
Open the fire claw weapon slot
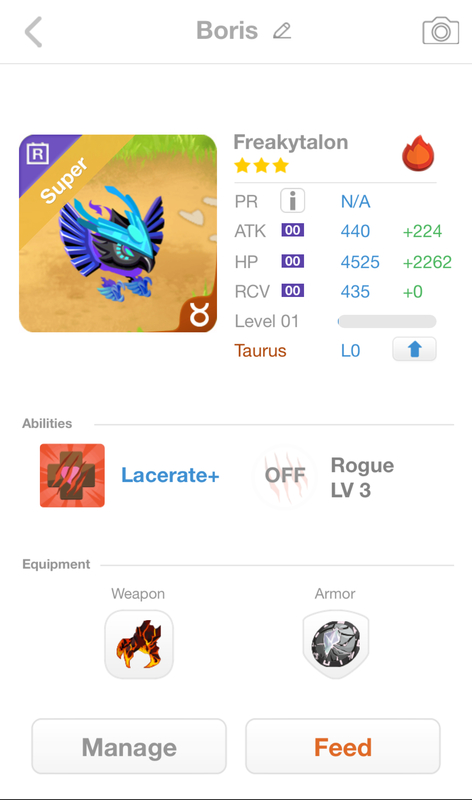pos(139,644)
